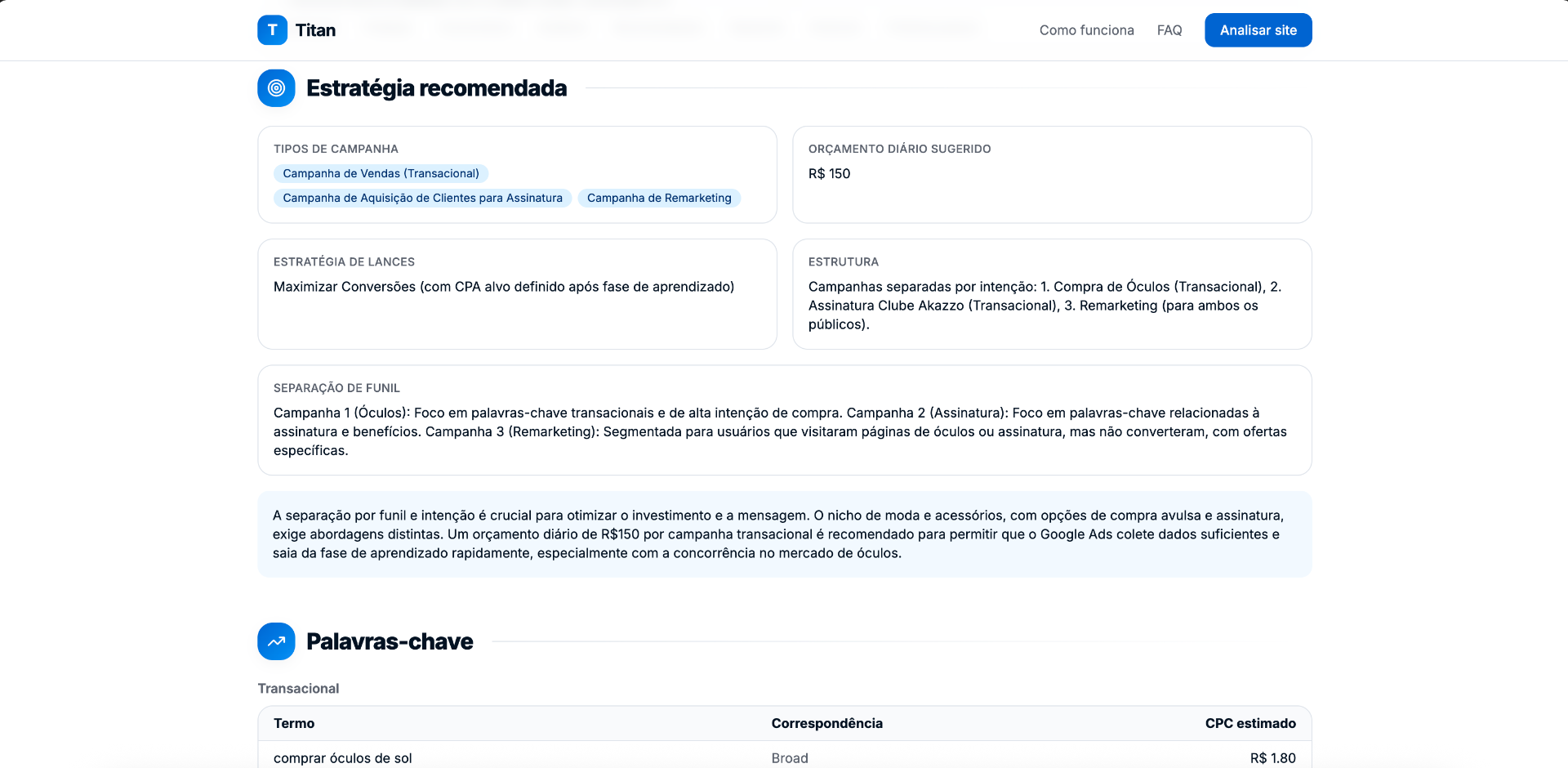The width and height of the screenshot is (1568, 768).
Task: Click the blue note about separação por funil
Action: click(784, 534)
